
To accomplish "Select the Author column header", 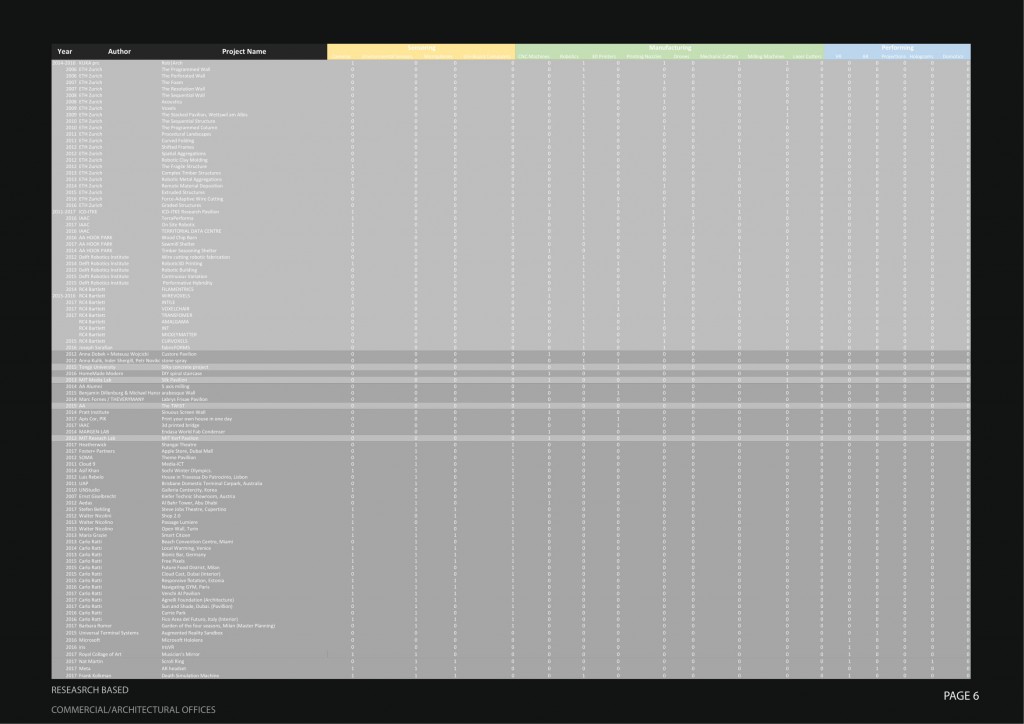I will 119,50.
